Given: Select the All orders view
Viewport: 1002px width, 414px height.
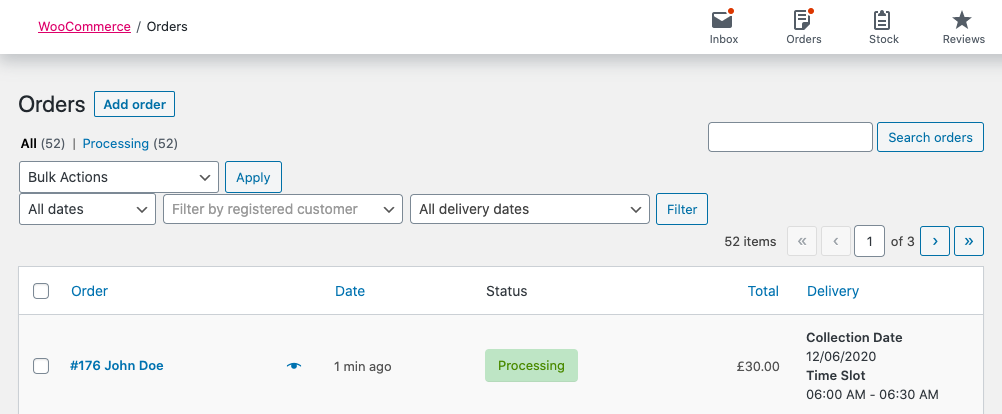Looking at the screenshot, I should (x=28, y=144).
